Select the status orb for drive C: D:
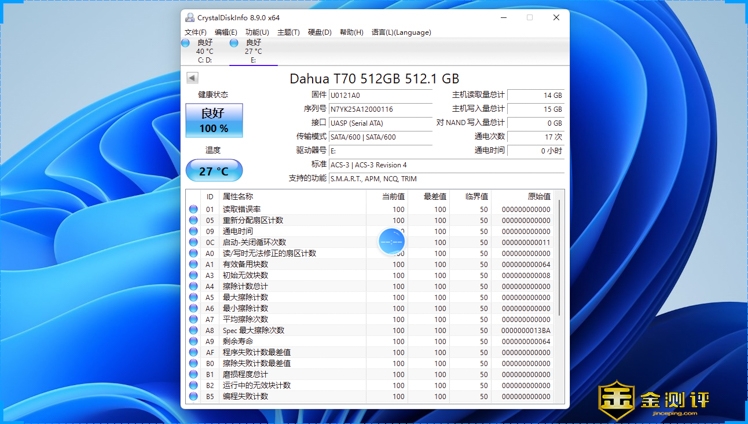748x424 pixels. 186,43
